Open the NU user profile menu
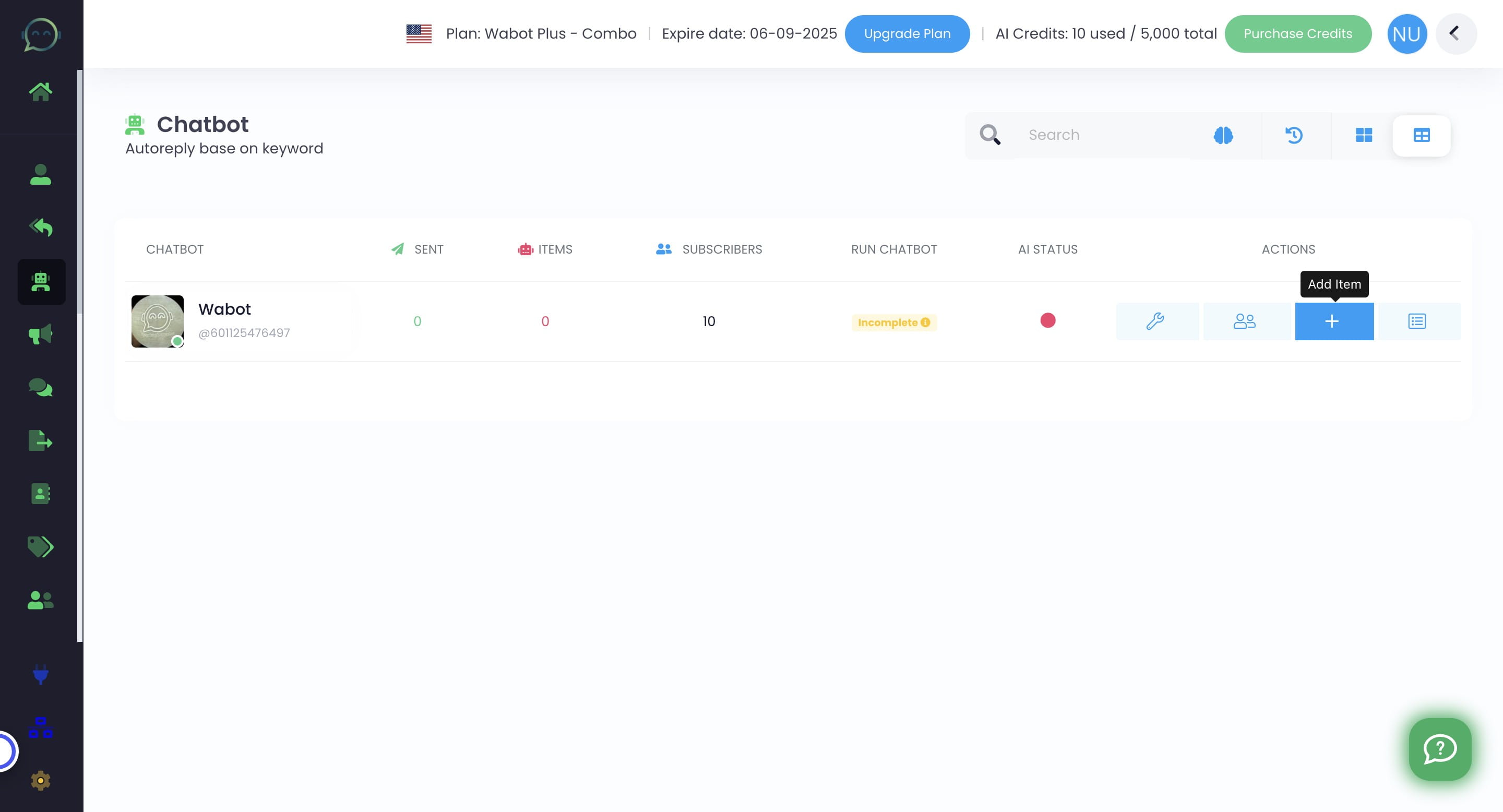The width and height of the screenshot is (1503, 812). coord(1406,34)
